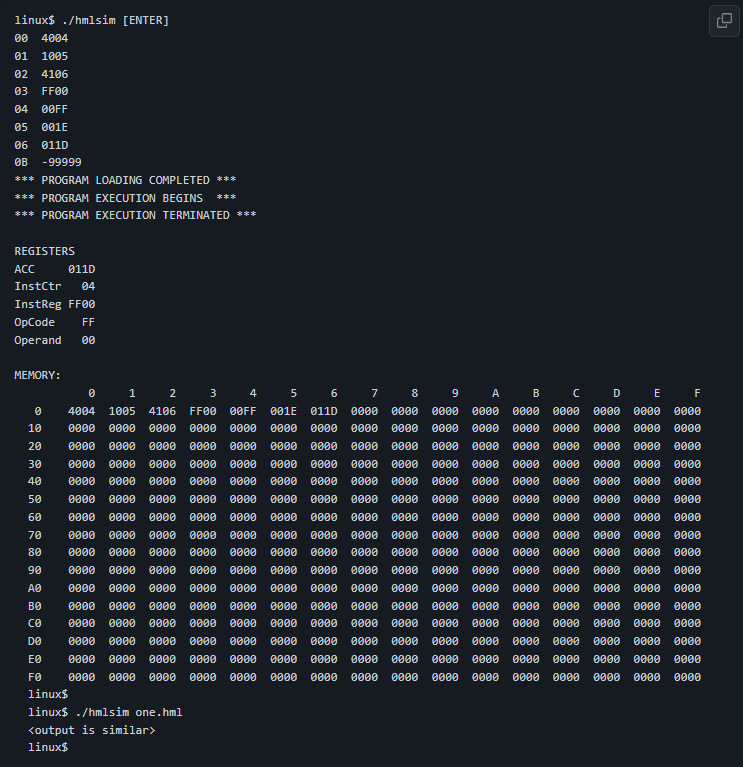Click memory cell FF00 in row 0

(203, 411)
